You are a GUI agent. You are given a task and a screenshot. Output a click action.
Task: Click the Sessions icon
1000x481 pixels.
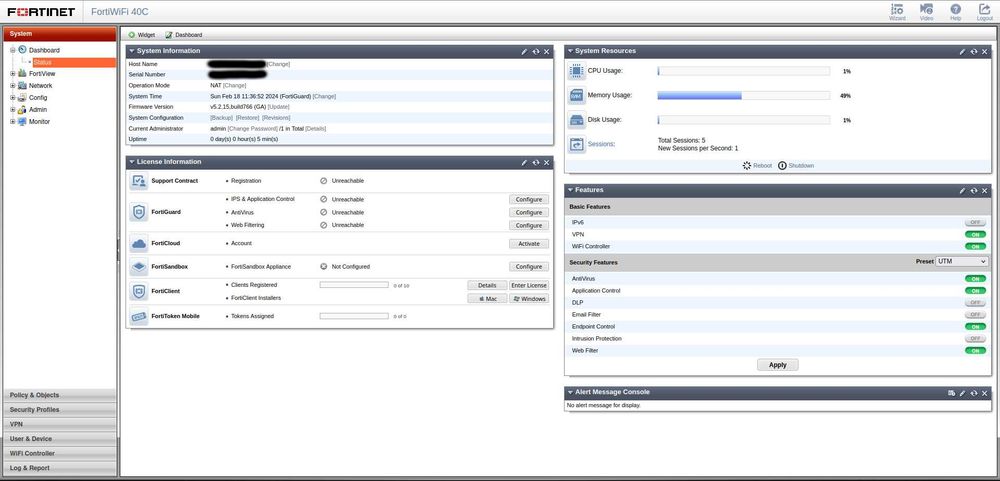coord(577,145)
